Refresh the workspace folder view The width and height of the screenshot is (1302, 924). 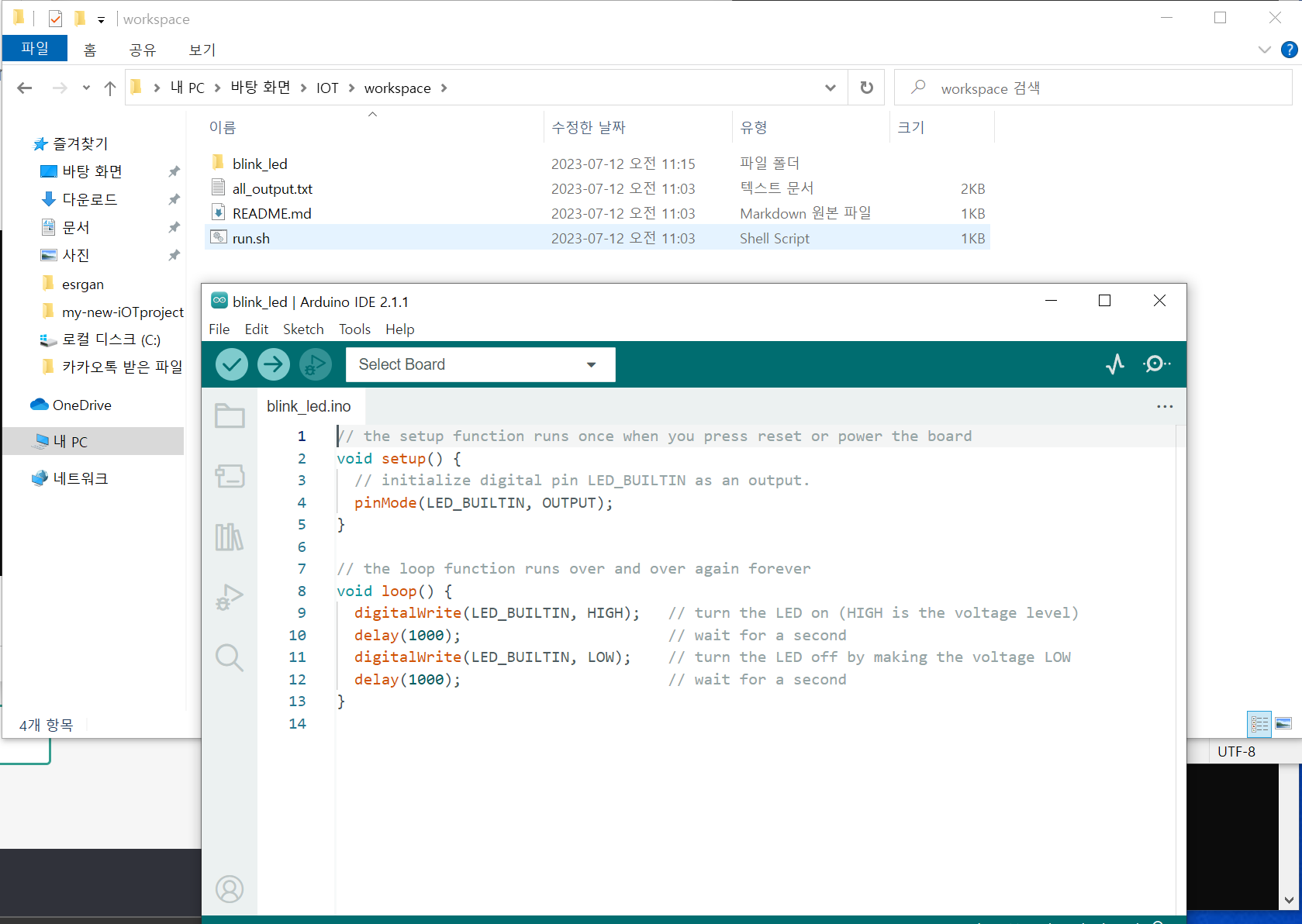pyautogui.click(x=867, y=88)
